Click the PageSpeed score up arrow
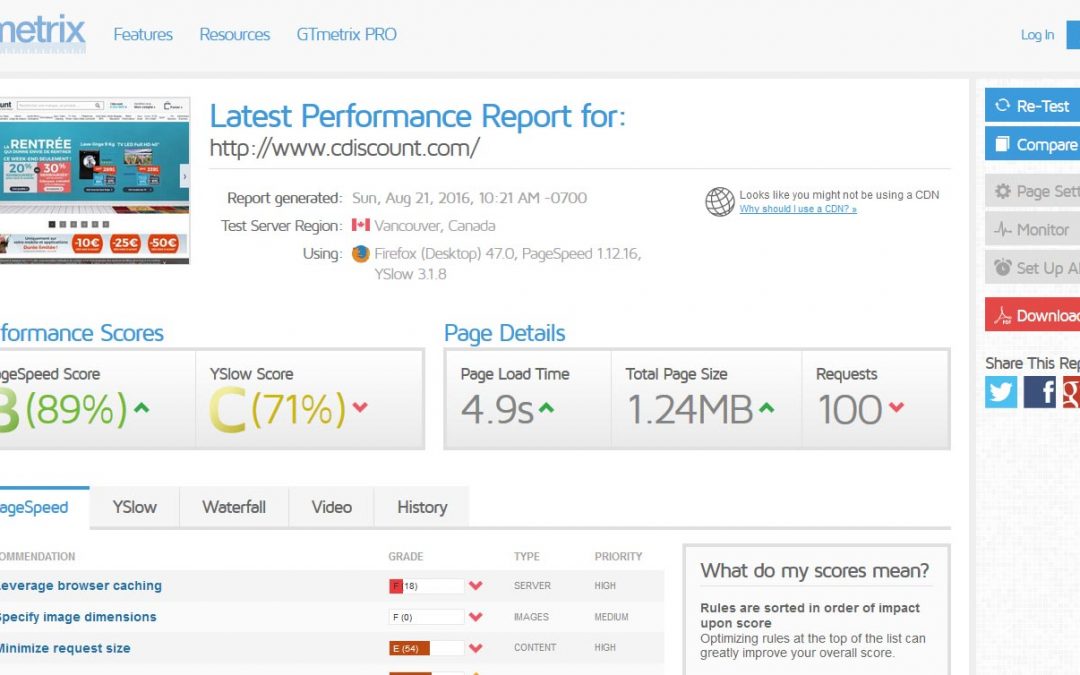 [141, 407]
